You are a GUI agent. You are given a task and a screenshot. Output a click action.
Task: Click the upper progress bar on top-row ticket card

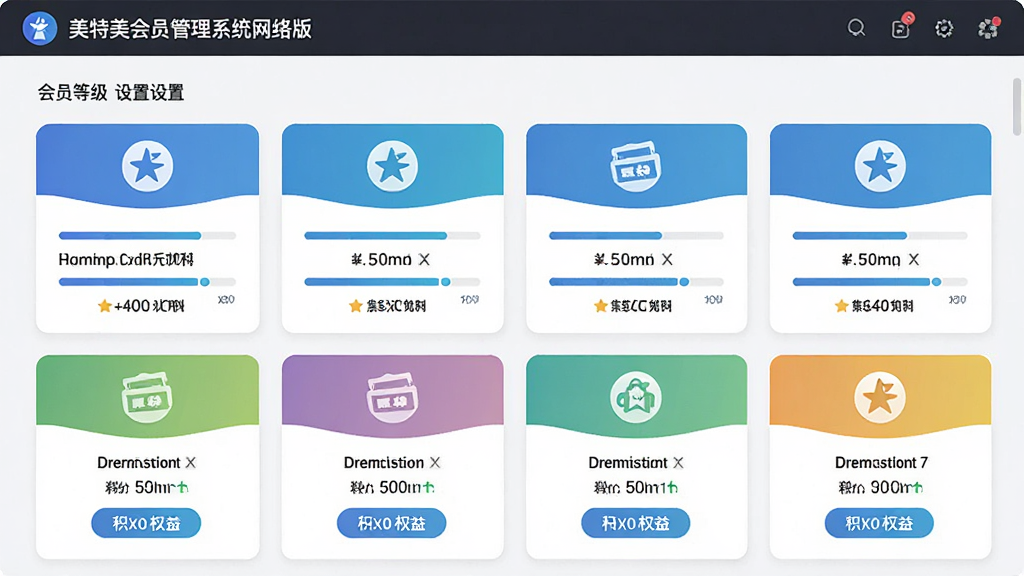[636, 236]
